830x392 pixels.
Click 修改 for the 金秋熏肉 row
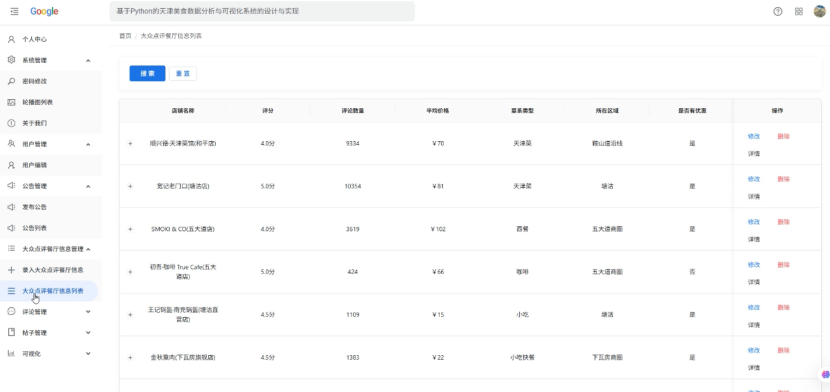754,350
